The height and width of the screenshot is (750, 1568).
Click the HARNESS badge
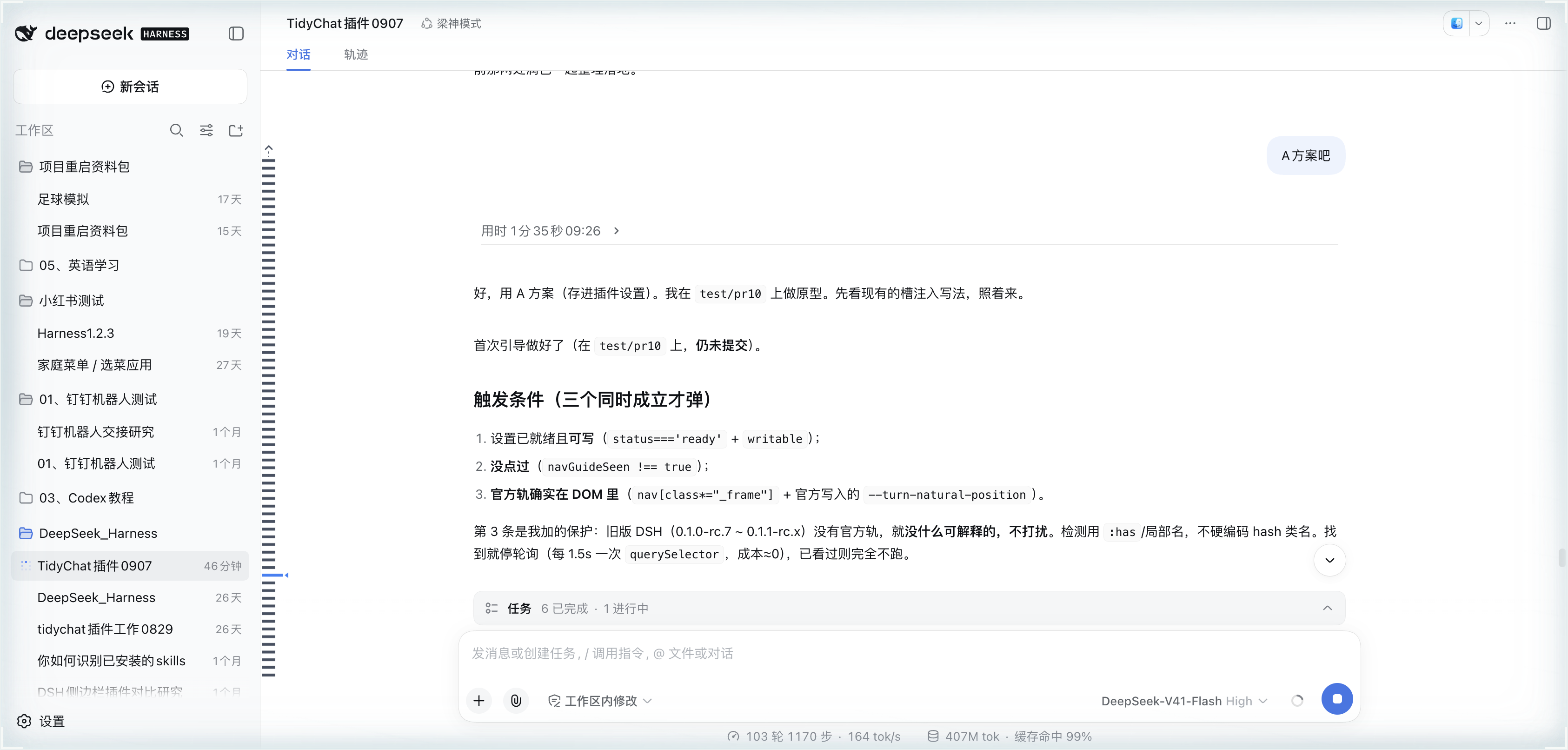click(165, 34)
